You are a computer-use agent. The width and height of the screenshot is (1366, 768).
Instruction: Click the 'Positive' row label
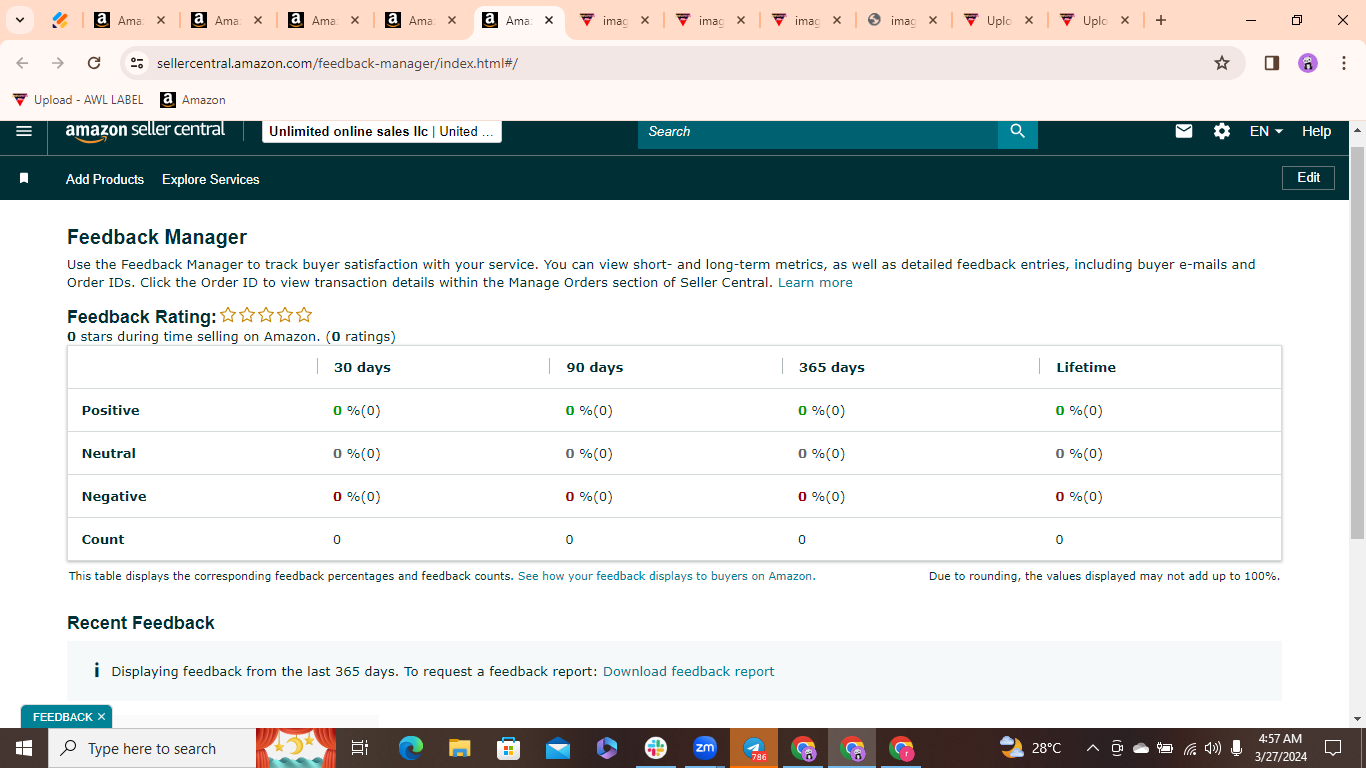pyautogui.click(x=110, y=410)
